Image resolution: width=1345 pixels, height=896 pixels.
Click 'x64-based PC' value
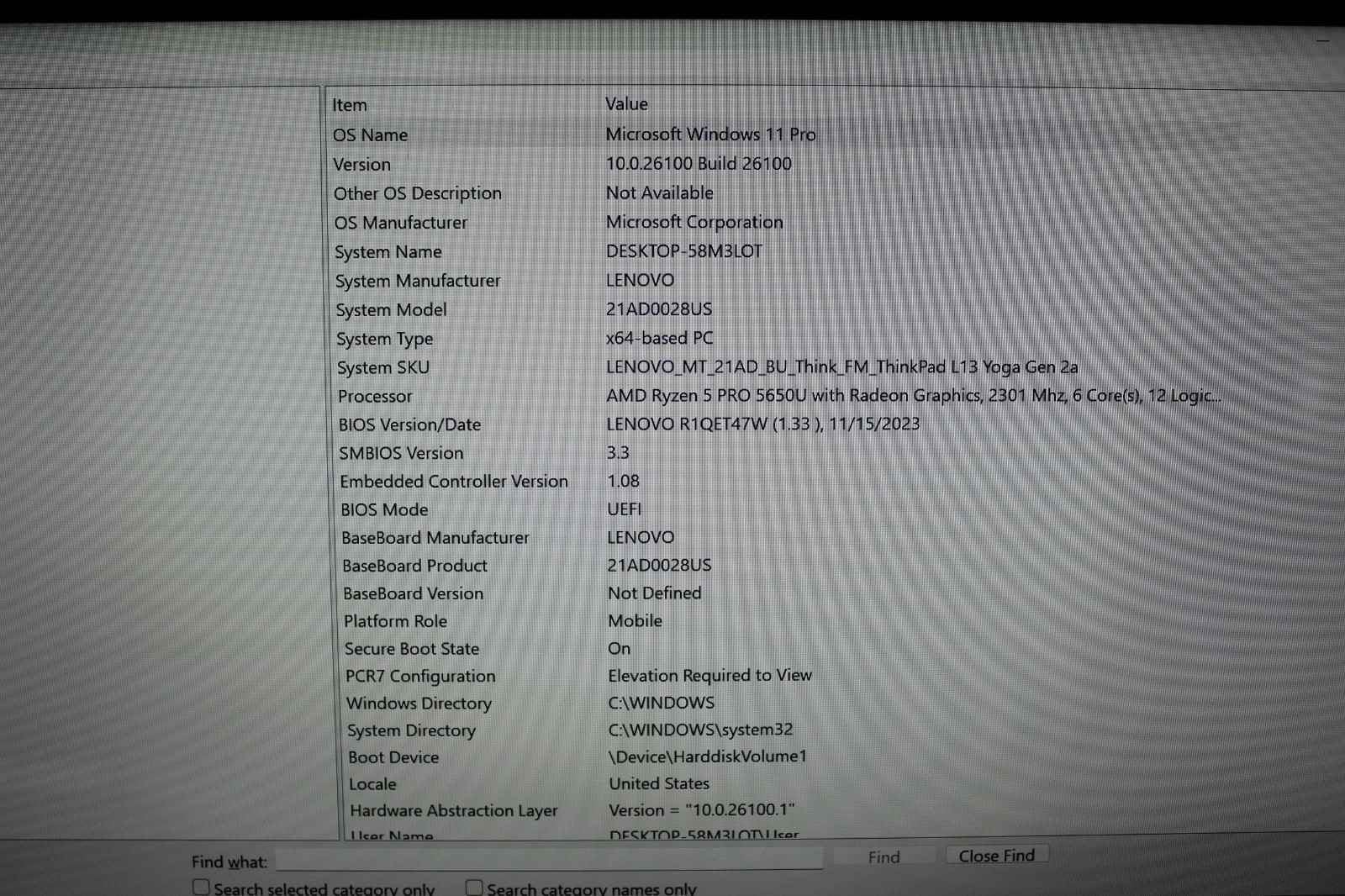coord(660,338)
